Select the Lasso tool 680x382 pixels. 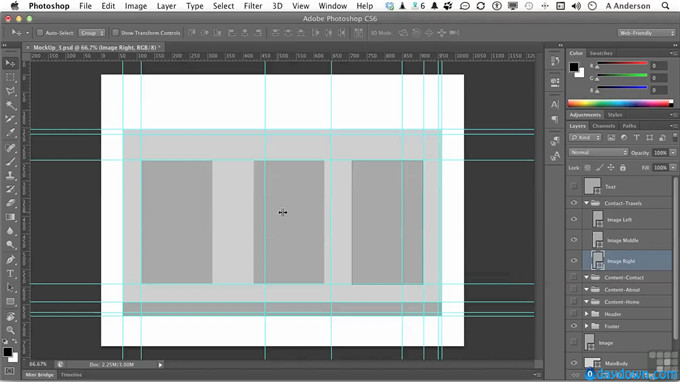click(10, 91)
